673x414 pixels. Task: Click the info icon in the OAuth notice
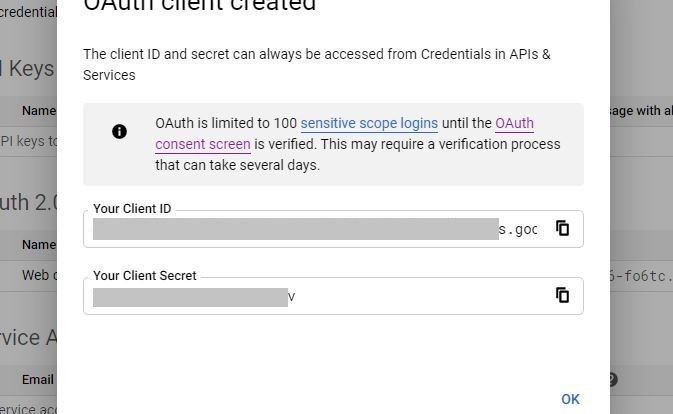pos(119,131)
